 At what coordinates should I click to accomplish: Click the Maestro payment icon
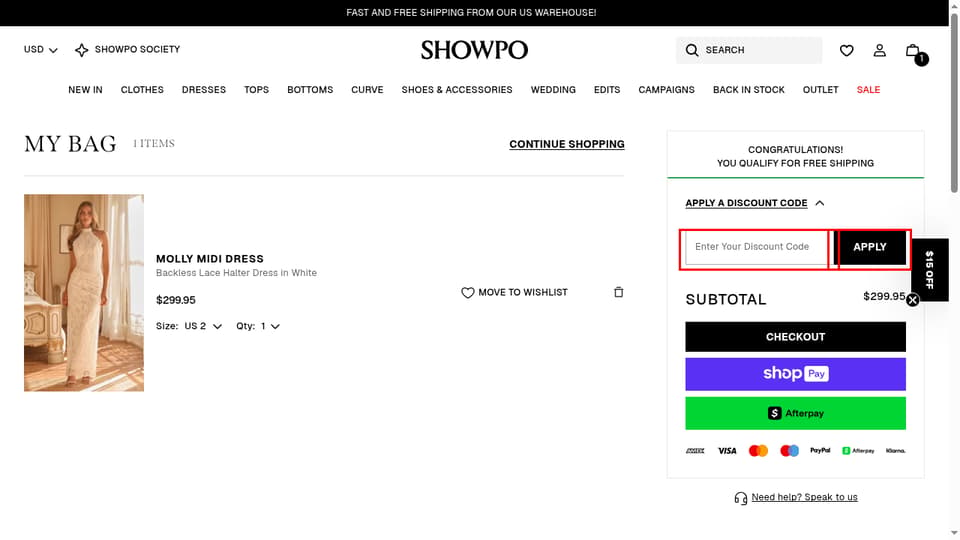point(789,451)
